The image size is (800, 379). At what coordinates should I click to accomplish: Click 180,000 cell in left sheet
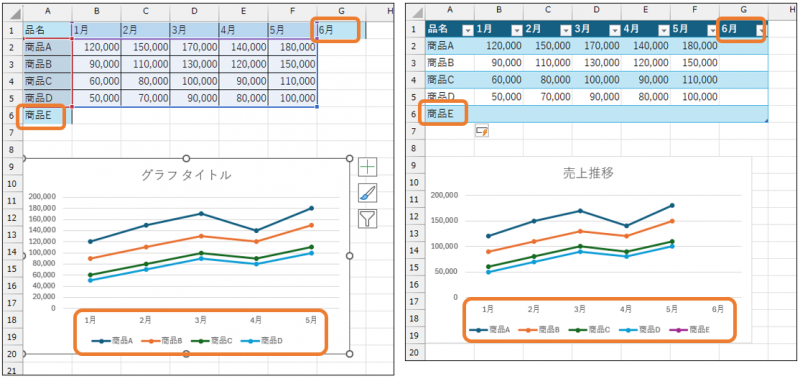coord(292,47)
